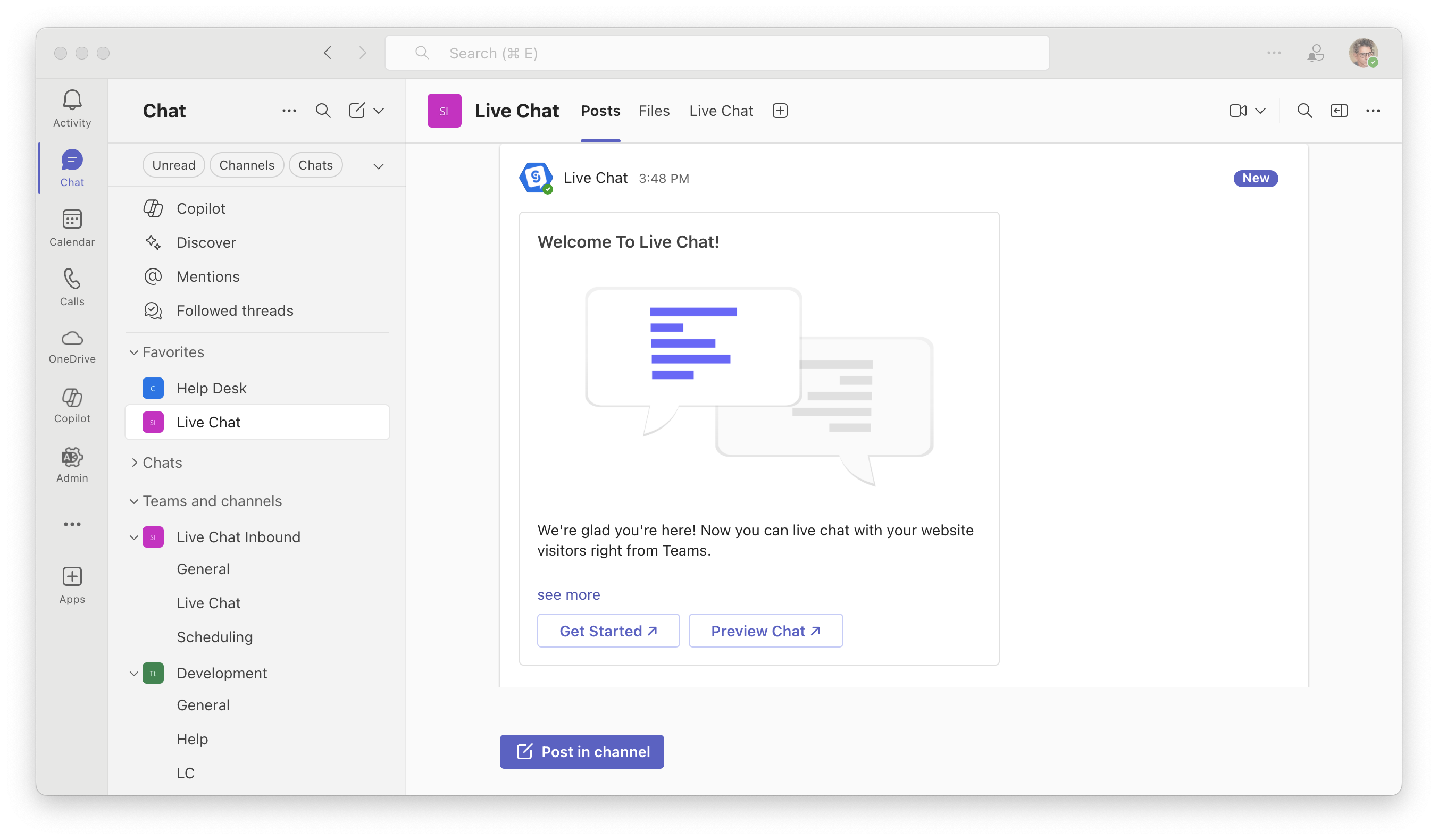
Task: Click the Preview Chat button
Action: coord(766,631)
